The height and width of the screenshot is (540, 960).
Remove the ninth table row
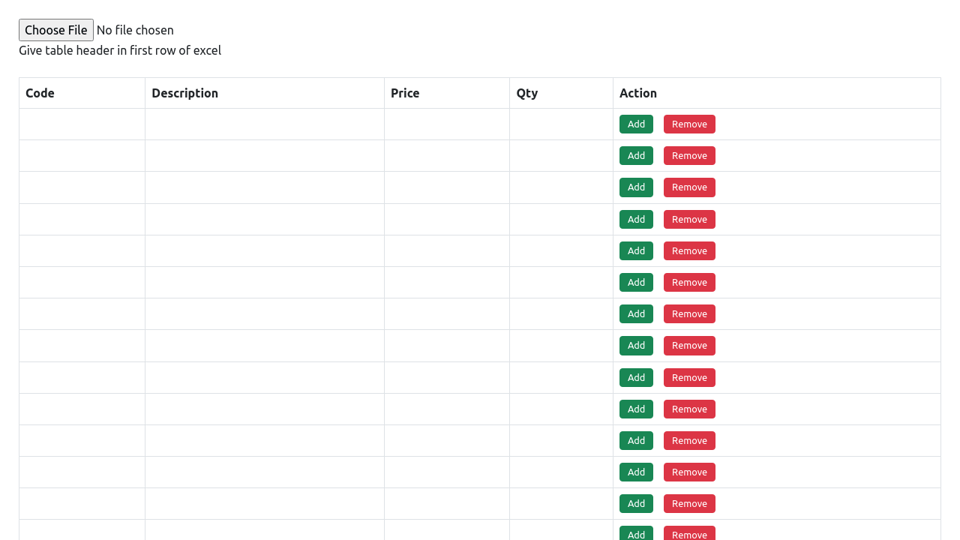tap(689, 378)
